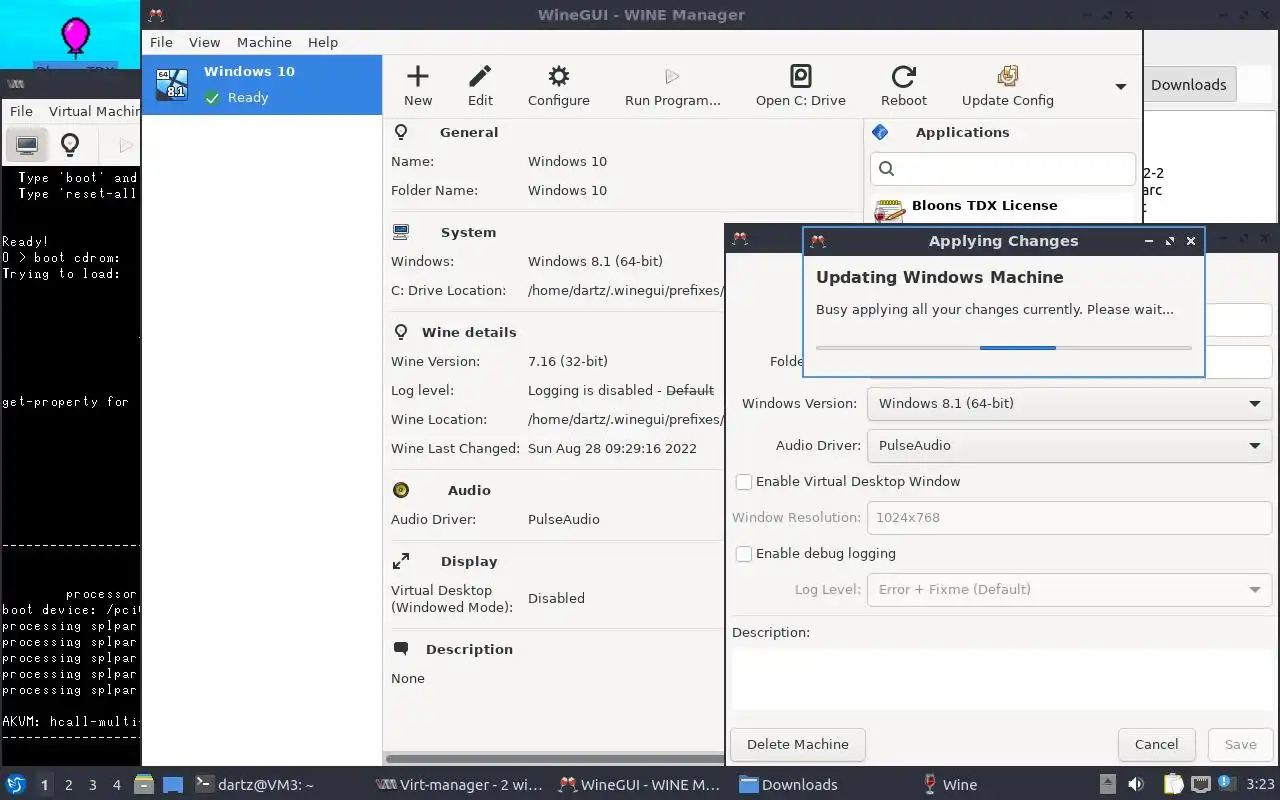Open the File menu in Virt-manager

(21, 111)
